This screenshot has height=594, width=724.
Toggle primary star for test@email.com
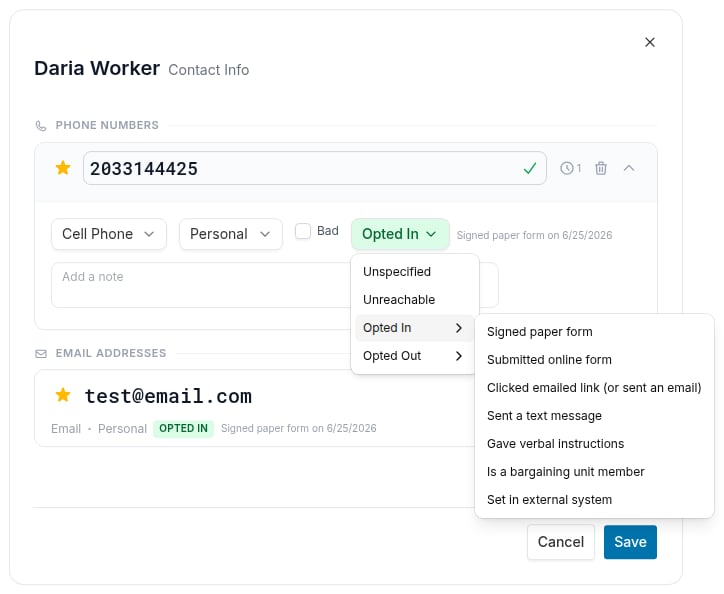pos(63,395)
